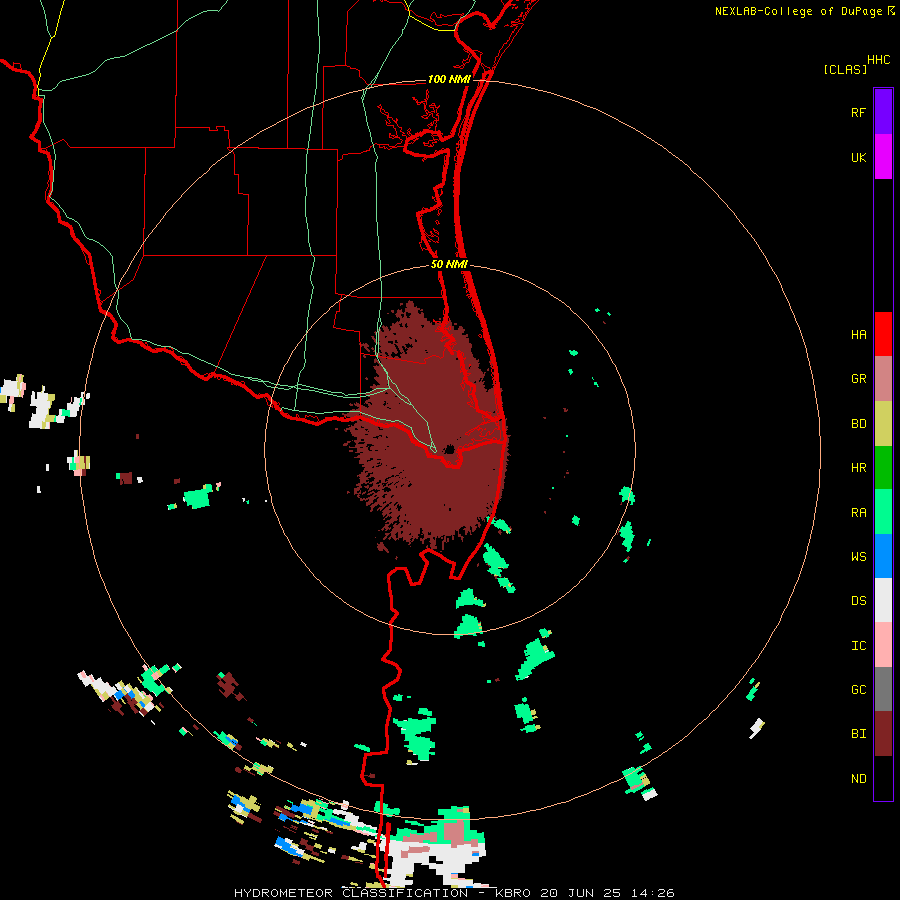
Task: Click the '50 NMI' range ring label
Action: (449, 265)
